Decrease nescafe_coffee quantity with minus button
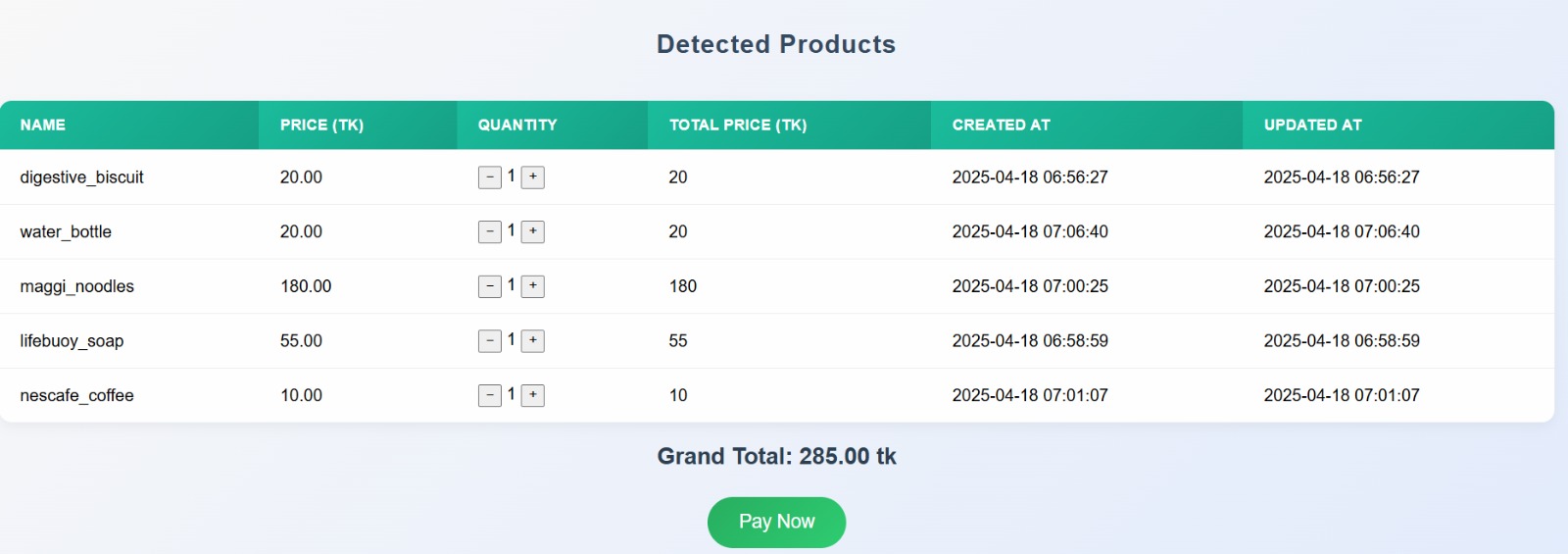The width and height of the screenshot is (1568, 554). (489, 396)
